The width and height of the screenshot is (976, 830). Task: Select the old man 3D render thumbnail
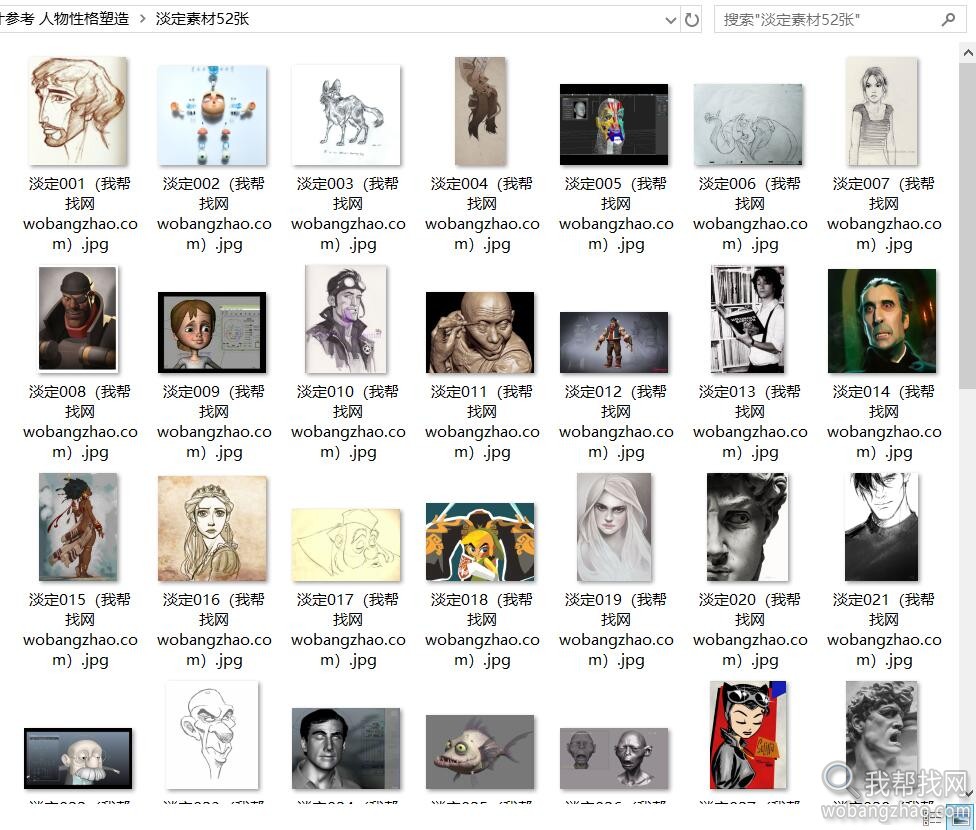click(78, 758)
